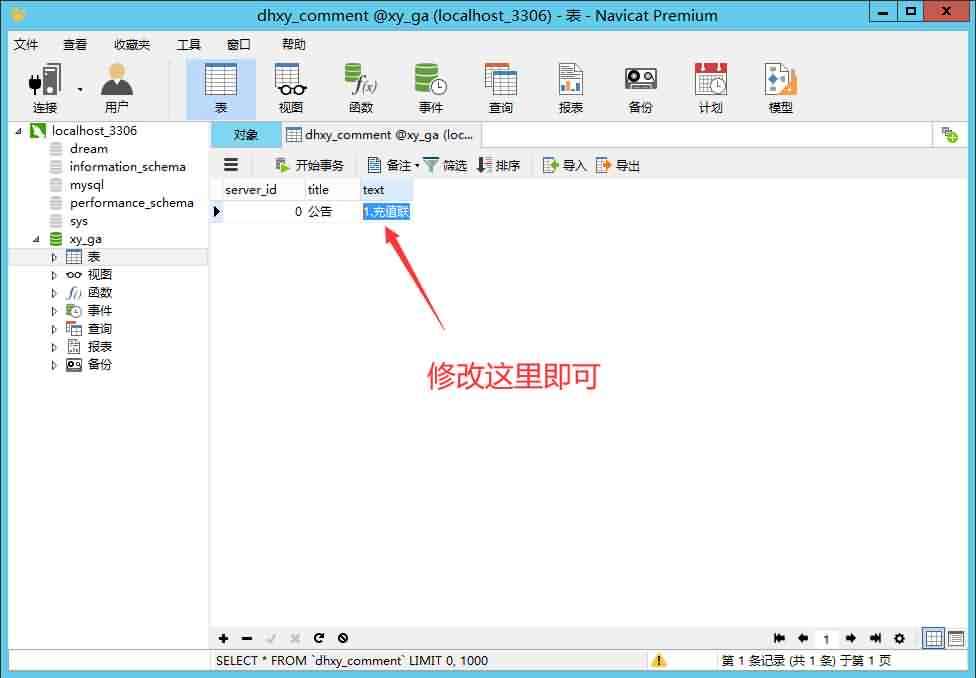Open the 事件 (Event) toolbar icon

(x=430, y=88)
